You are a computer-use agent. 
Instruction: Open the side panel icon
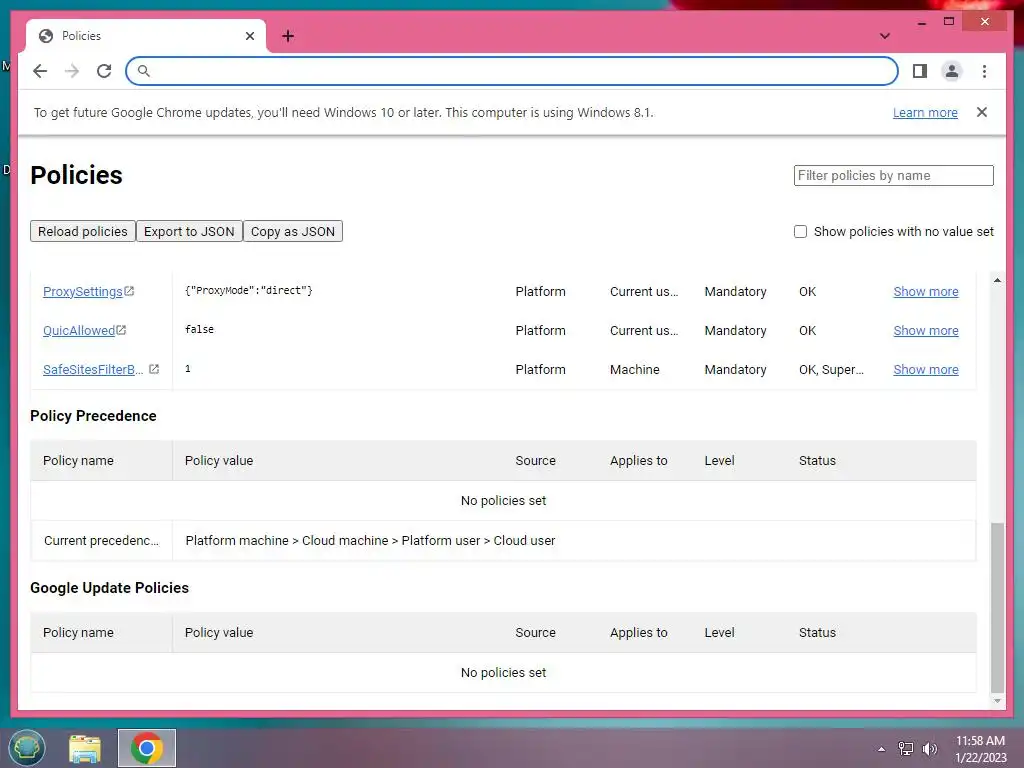coord(920,71)
